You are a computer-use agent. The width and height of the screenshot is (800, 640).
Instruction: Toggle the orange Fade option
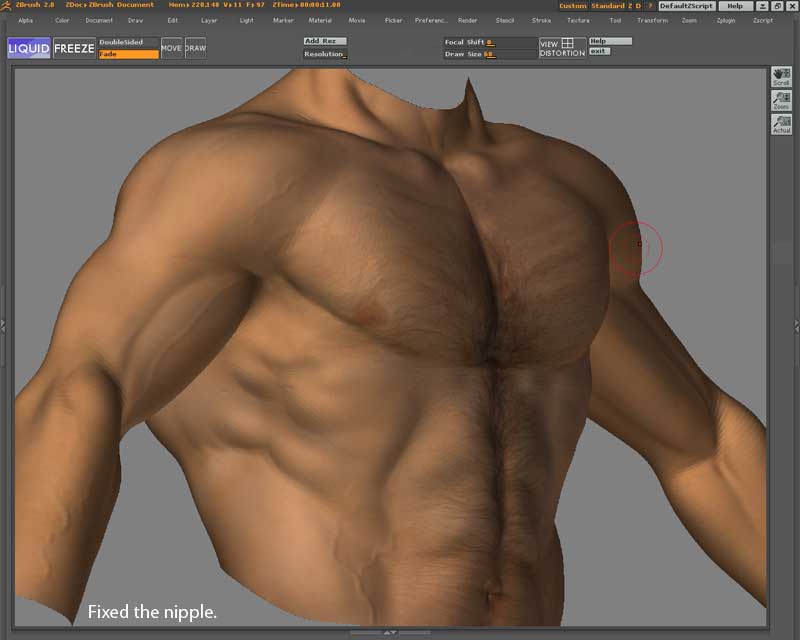coord(128,54)
